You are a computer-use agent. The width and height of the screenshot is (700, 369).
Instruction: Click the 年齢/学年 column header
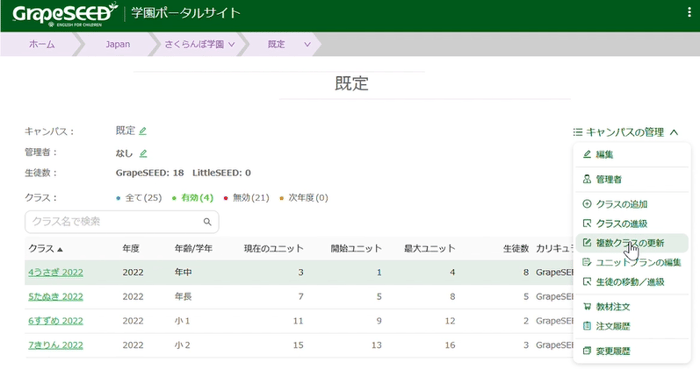[193, 249]
